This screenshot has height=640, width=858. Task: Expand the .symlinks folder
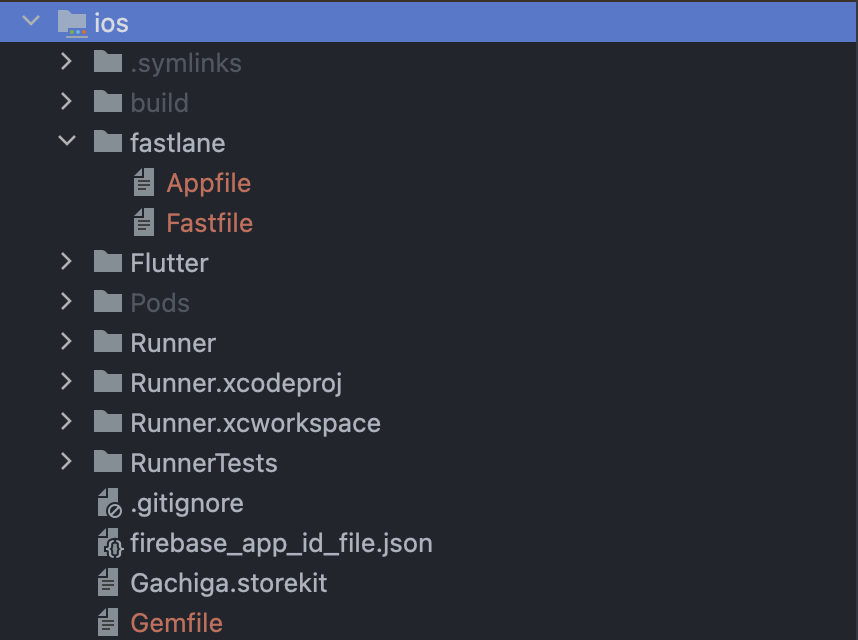tap(66, 62)
